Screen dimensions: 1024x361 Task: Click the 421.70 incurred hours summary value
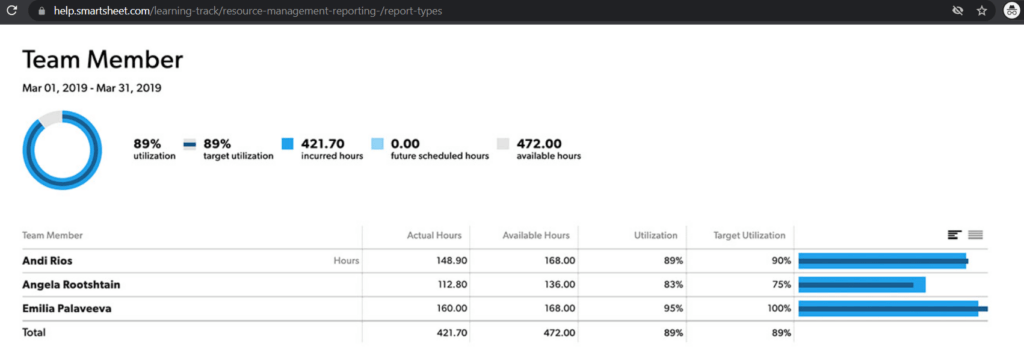323,144
